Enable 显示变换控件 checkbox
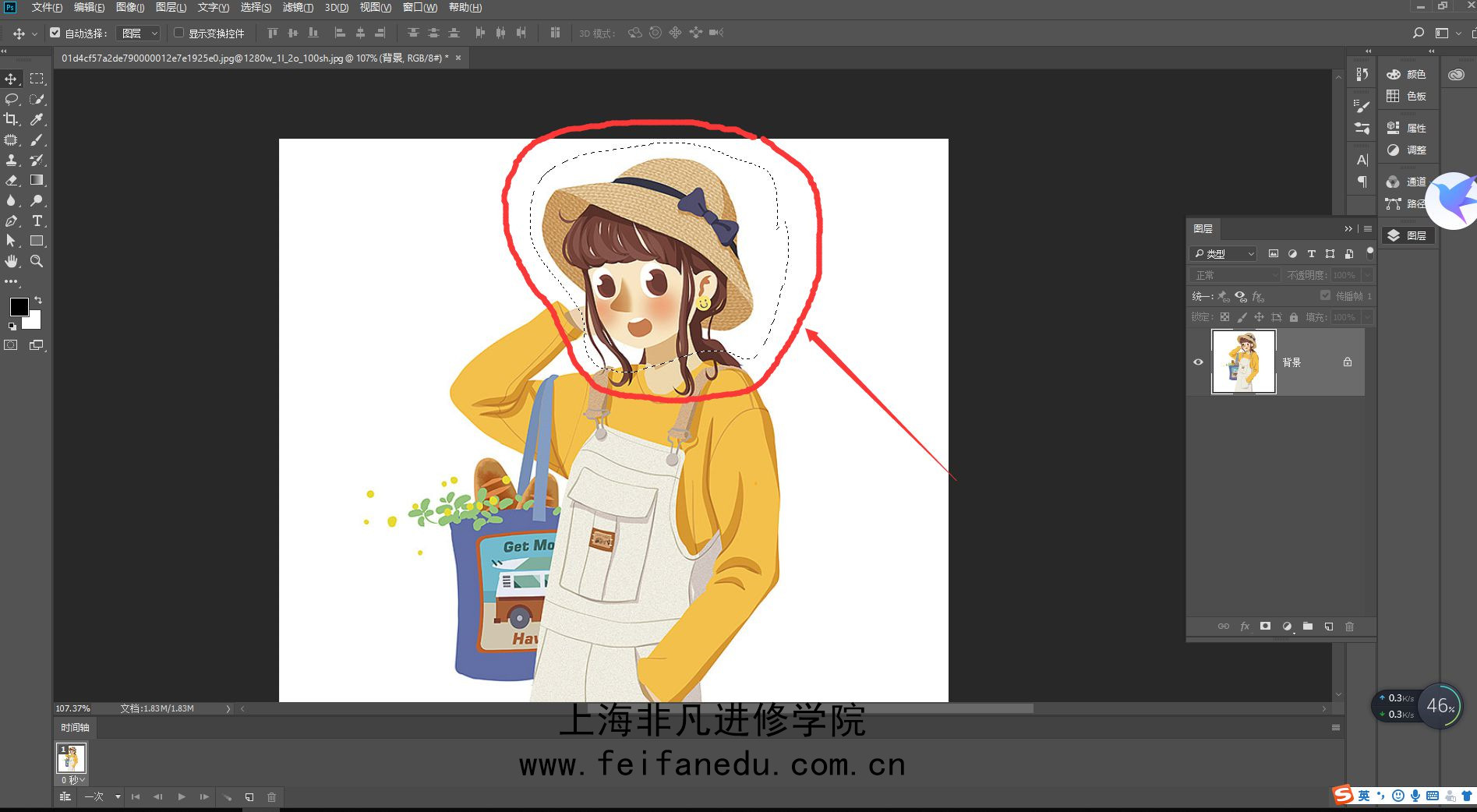The width and height of the screenshot is (1477, 812). pyautogui.click(x=179, y=33)
